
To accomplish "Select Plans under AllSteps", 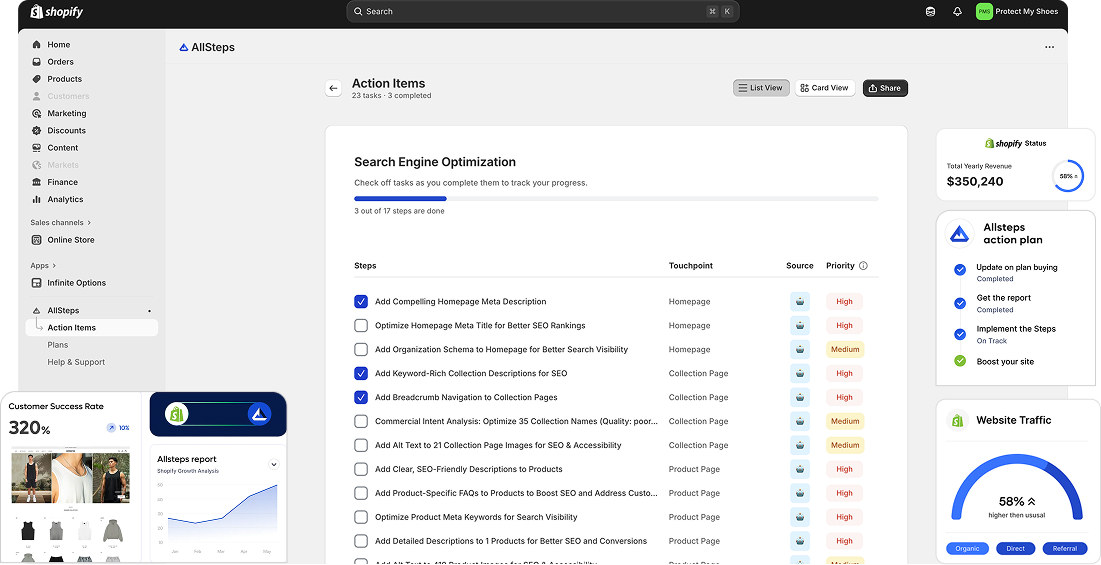I will coord(58,345).
